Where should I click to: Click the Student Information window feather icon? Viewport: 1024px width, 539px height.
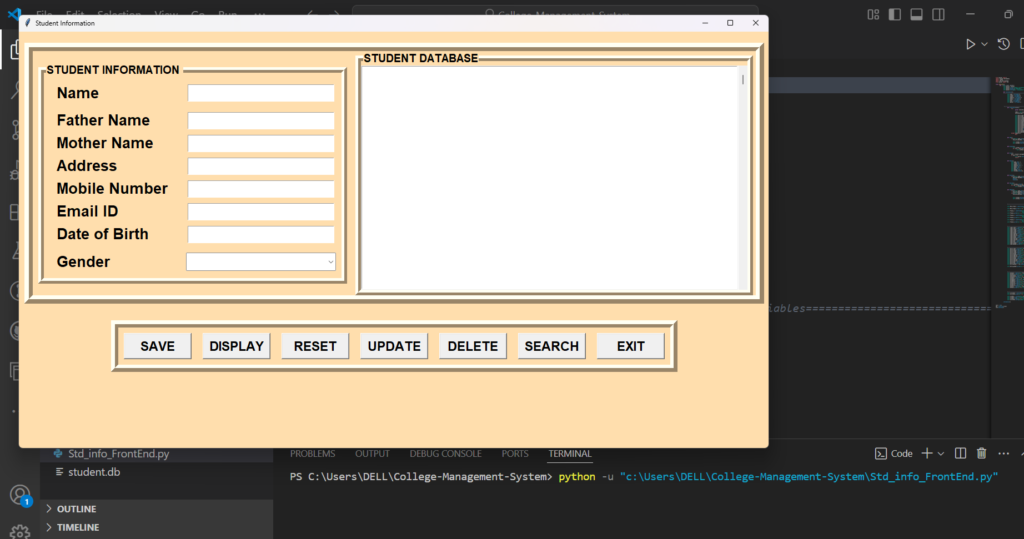27,23
